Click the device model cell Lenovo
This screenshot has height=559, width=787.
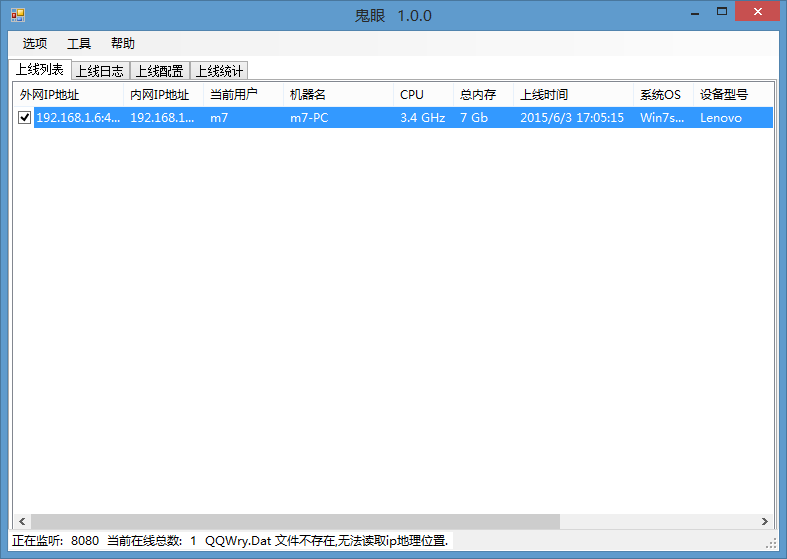(721, 118)
